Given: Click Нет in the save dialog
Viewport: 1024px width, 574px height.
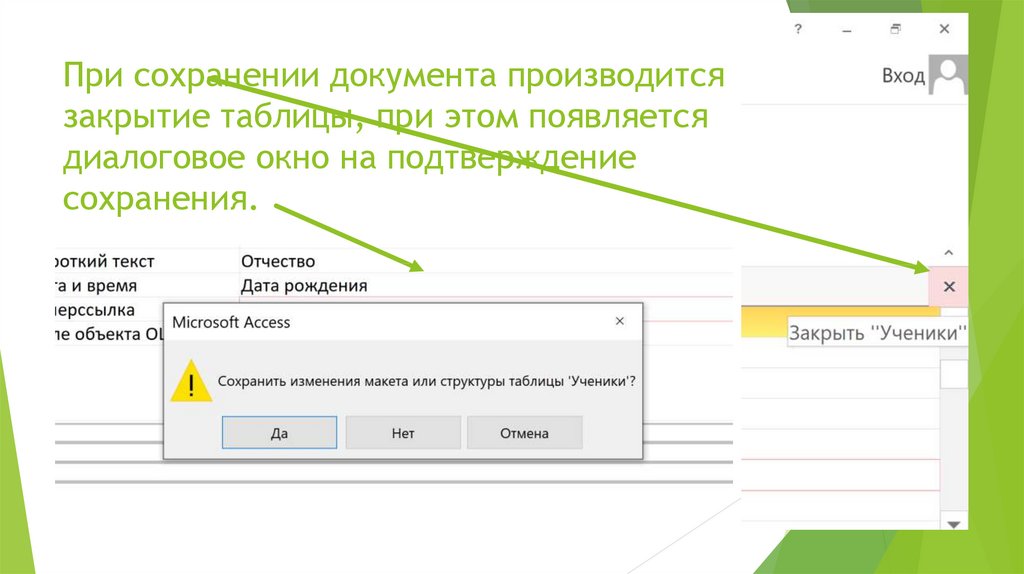Looking at the screenshot, I should 403,432.
